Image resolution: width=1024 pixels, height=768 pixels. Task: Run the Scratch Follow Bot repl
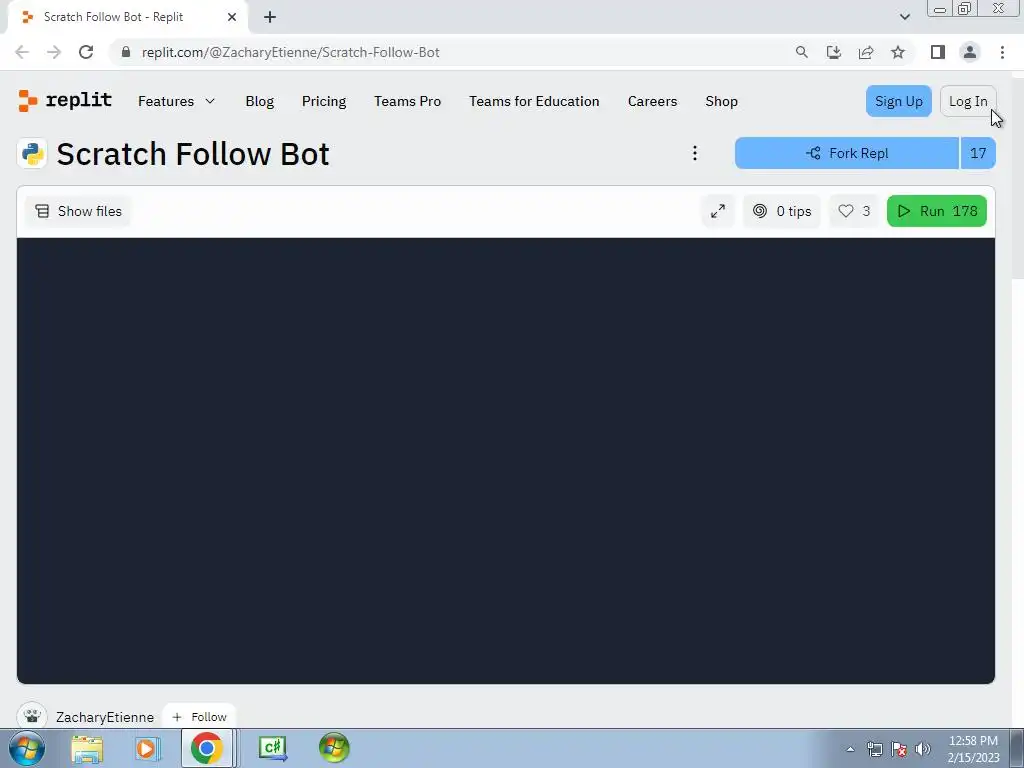pyautogui.click(x=936, y=211)
